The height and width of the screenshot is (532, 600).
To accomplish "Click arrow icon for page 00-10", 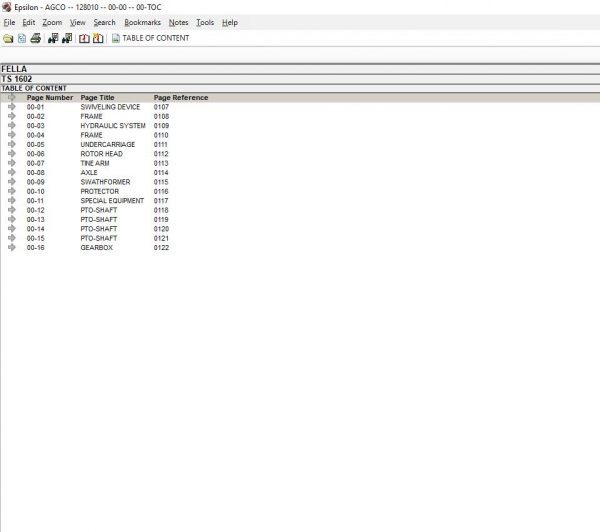I will [12, 191].
